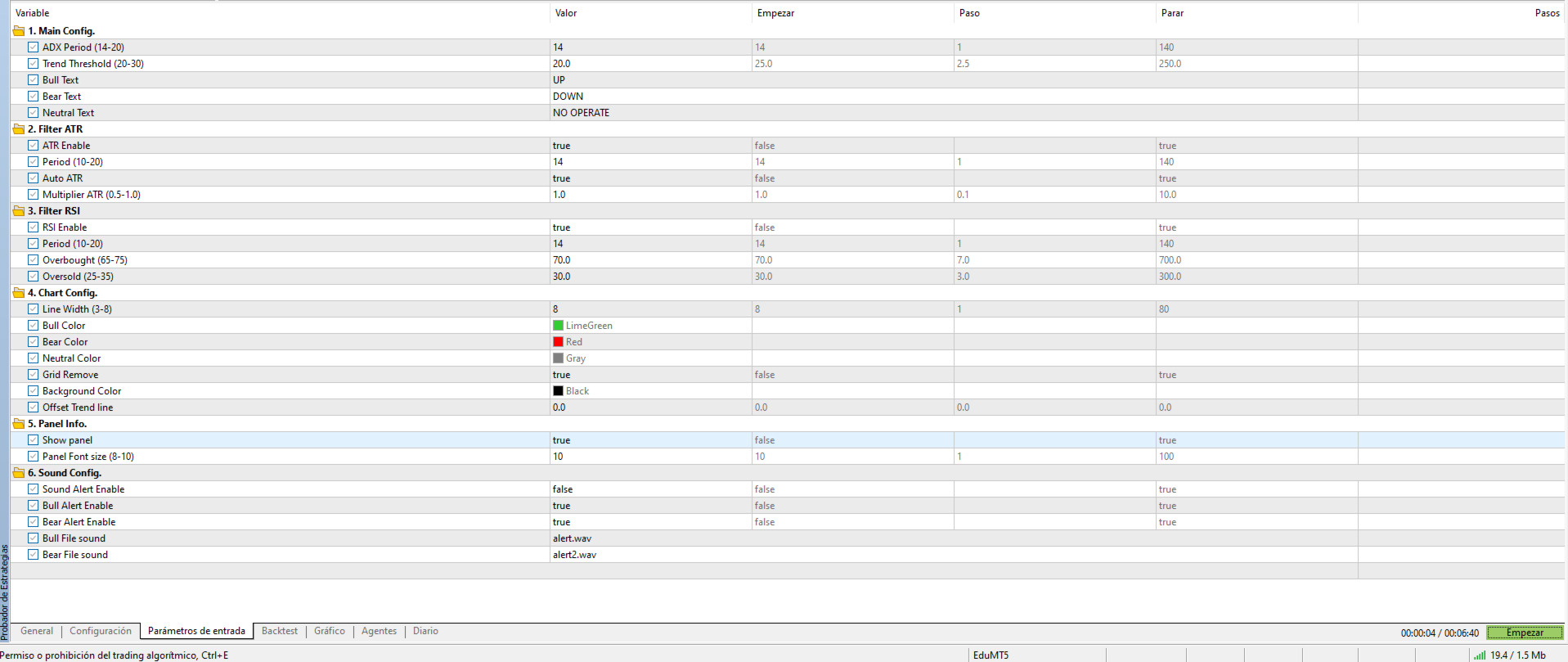Select the Parámetros de entrada tab
The image size is (1568, 662).
(196, 631)
